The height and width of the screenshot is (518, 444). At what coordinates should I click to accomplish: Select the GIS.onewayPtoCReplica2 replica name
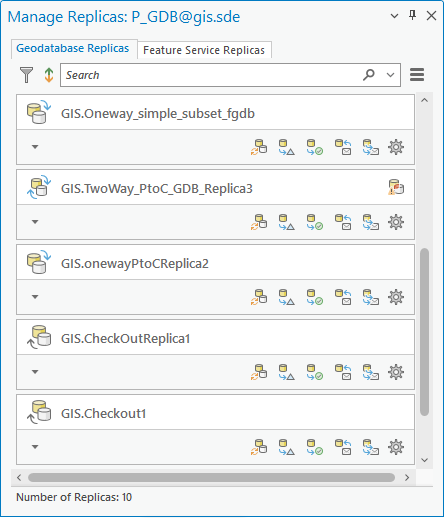point(135,264)
